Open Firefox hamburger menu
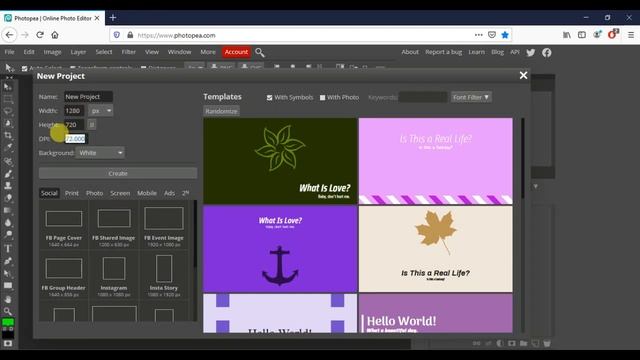This screenshot has width=640, height=360. (x=631, y=35)
